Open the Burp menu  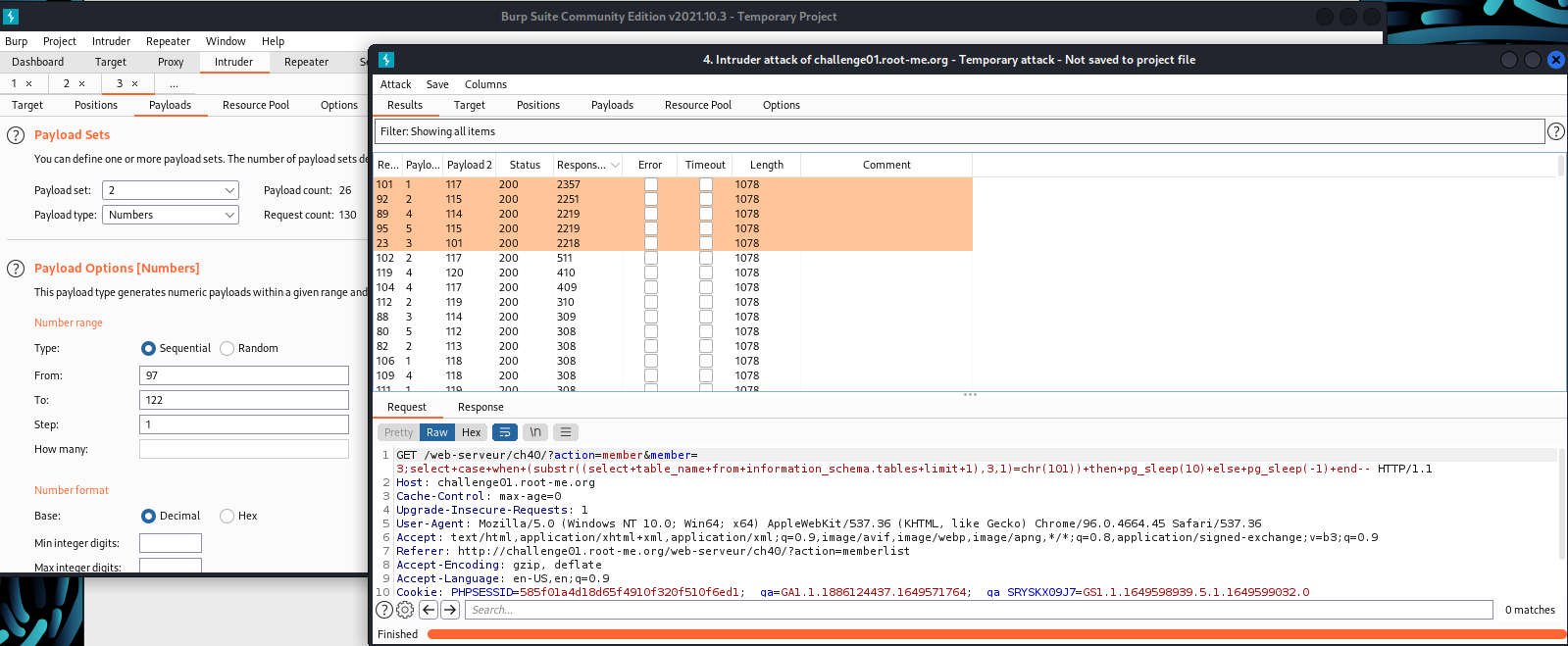[x=17, y=41]
